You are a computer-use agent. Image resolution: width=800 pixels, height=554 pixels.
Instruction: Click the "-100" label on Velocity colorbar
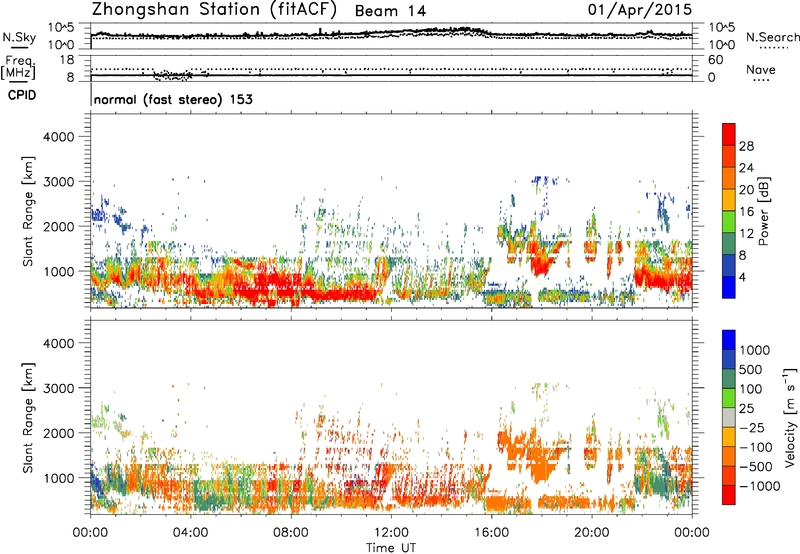click(x=756, y=447)
